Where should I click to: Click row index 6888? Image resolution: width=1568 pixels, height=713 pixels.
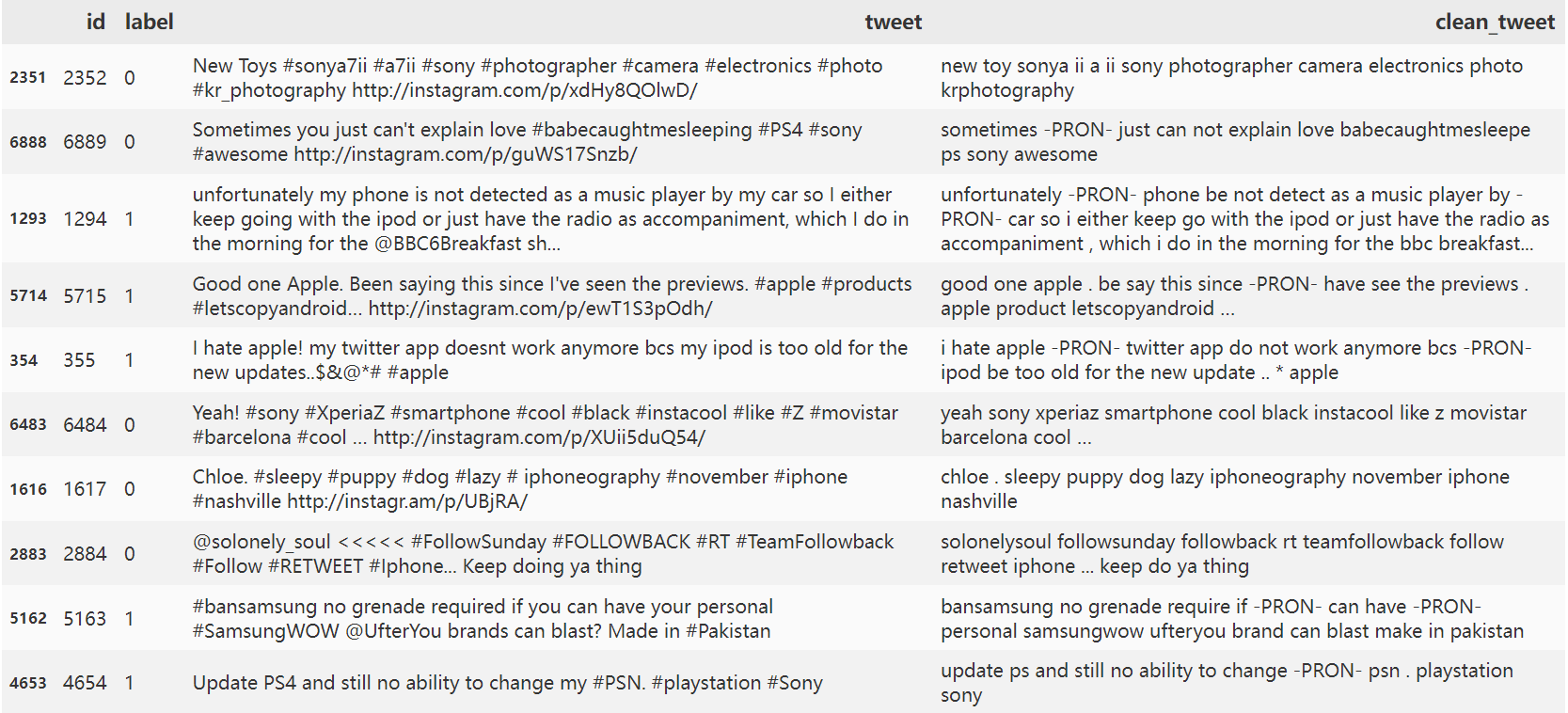coord(28,142)
